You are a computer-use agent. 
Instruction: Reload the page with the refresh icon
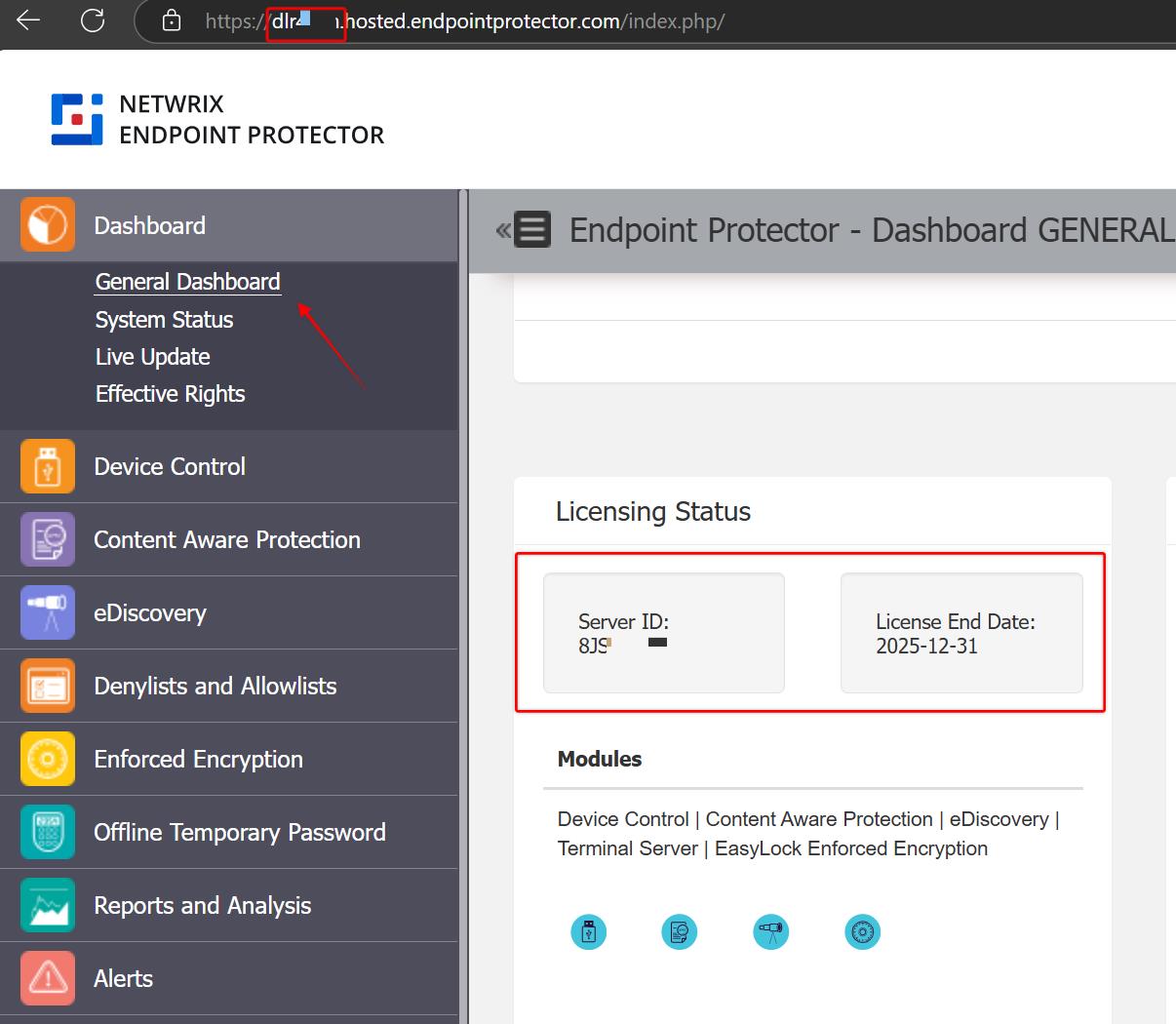[x=93, y=20]
